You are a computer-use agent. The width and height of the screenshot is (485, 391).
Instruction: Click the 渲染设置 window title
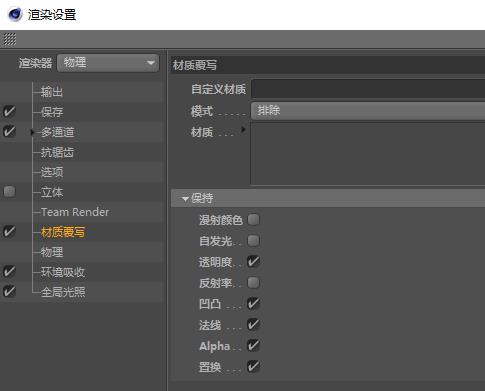click(x=52, y=15)
